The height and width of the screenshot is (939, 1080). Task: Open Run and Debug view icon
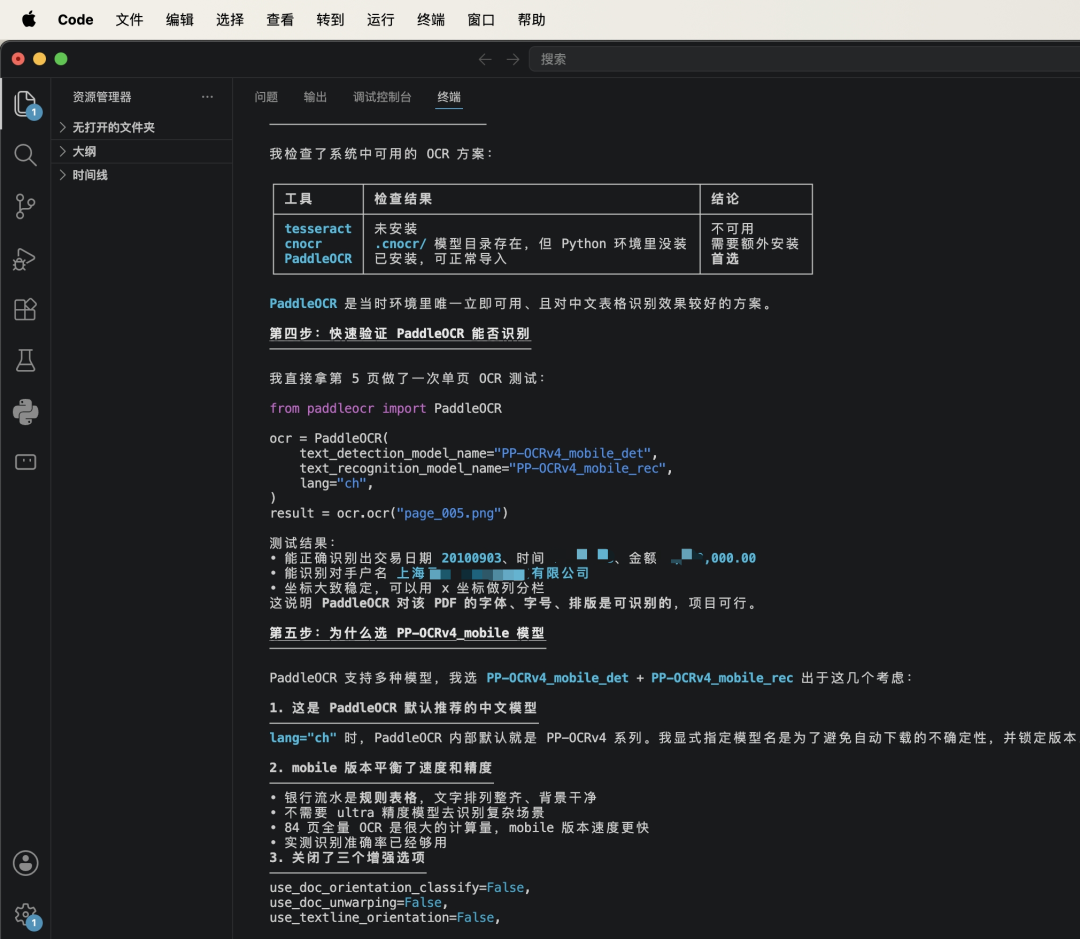point(25,258)
